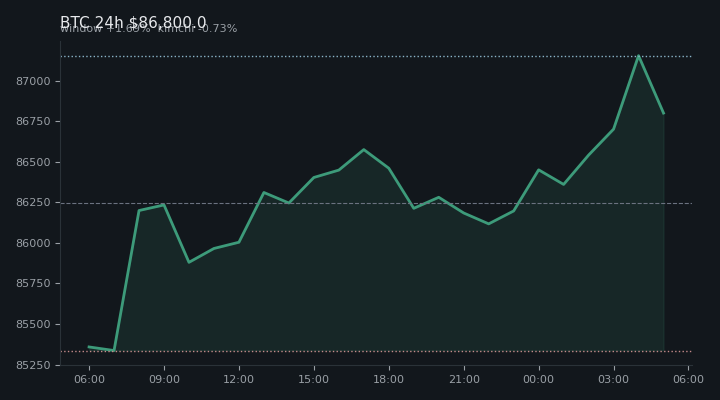Click the "18:00" x-axis label
This screenshot has width=720, height=400.
pyautogui.click(x=389, y=379)
